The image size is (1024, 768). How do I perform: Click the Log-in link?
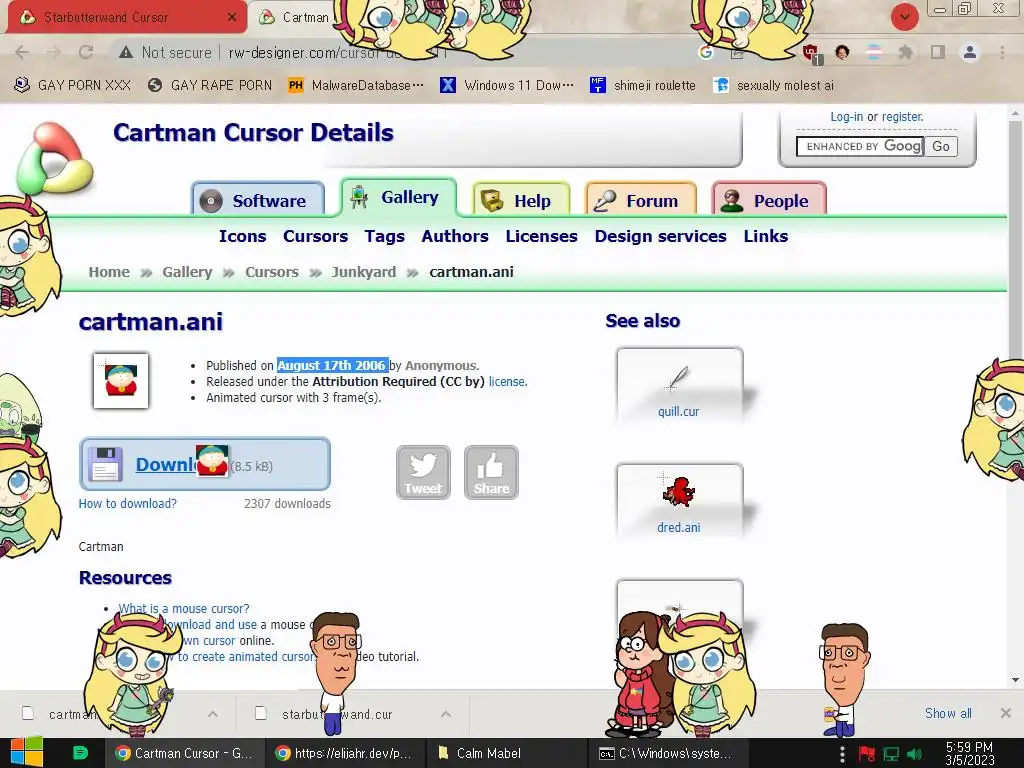tap(846, 117)
